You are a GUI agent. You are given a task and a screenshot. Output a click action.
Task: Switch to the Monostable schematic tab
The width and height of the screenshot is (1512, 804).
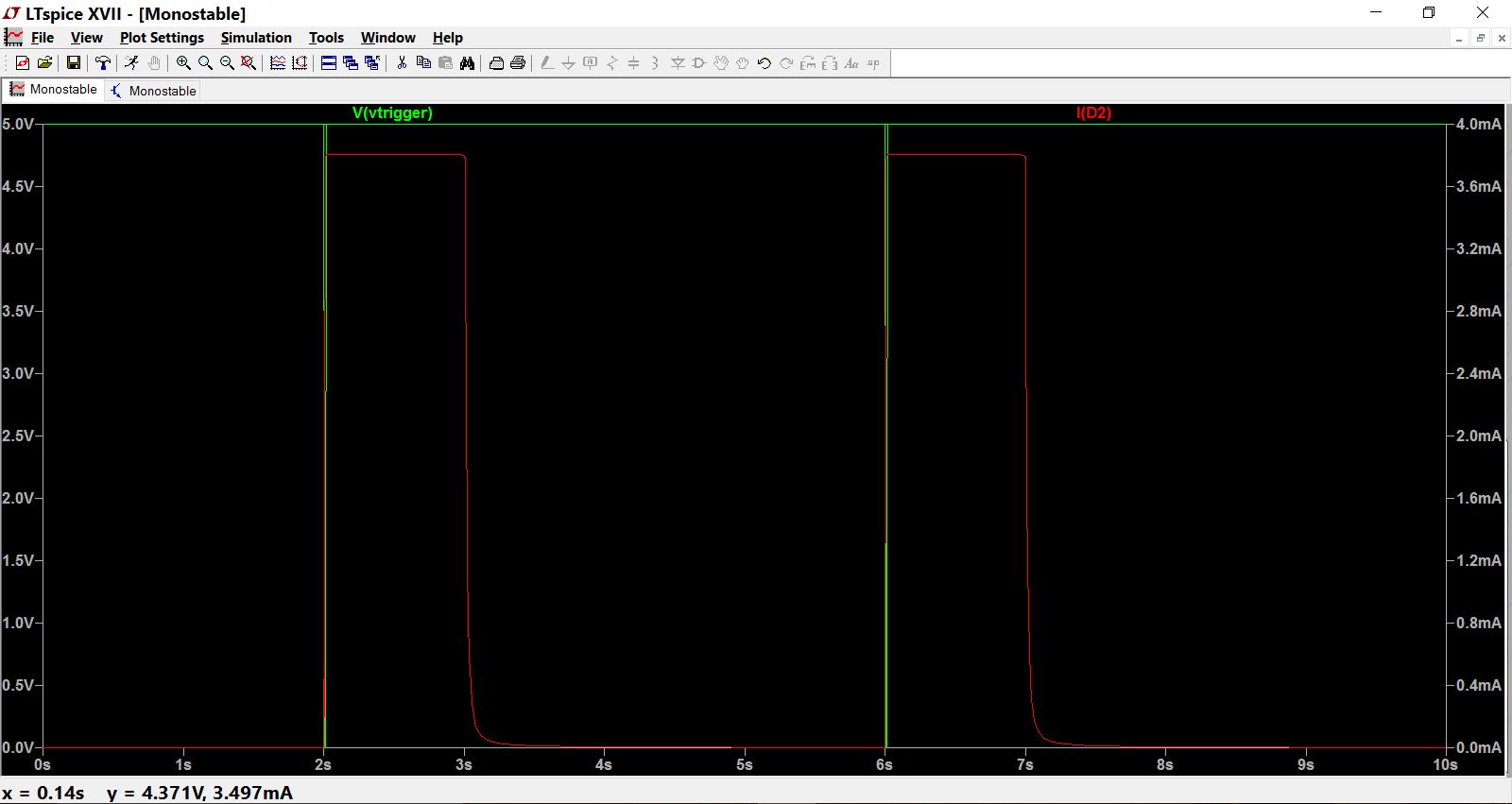point(153,91)
